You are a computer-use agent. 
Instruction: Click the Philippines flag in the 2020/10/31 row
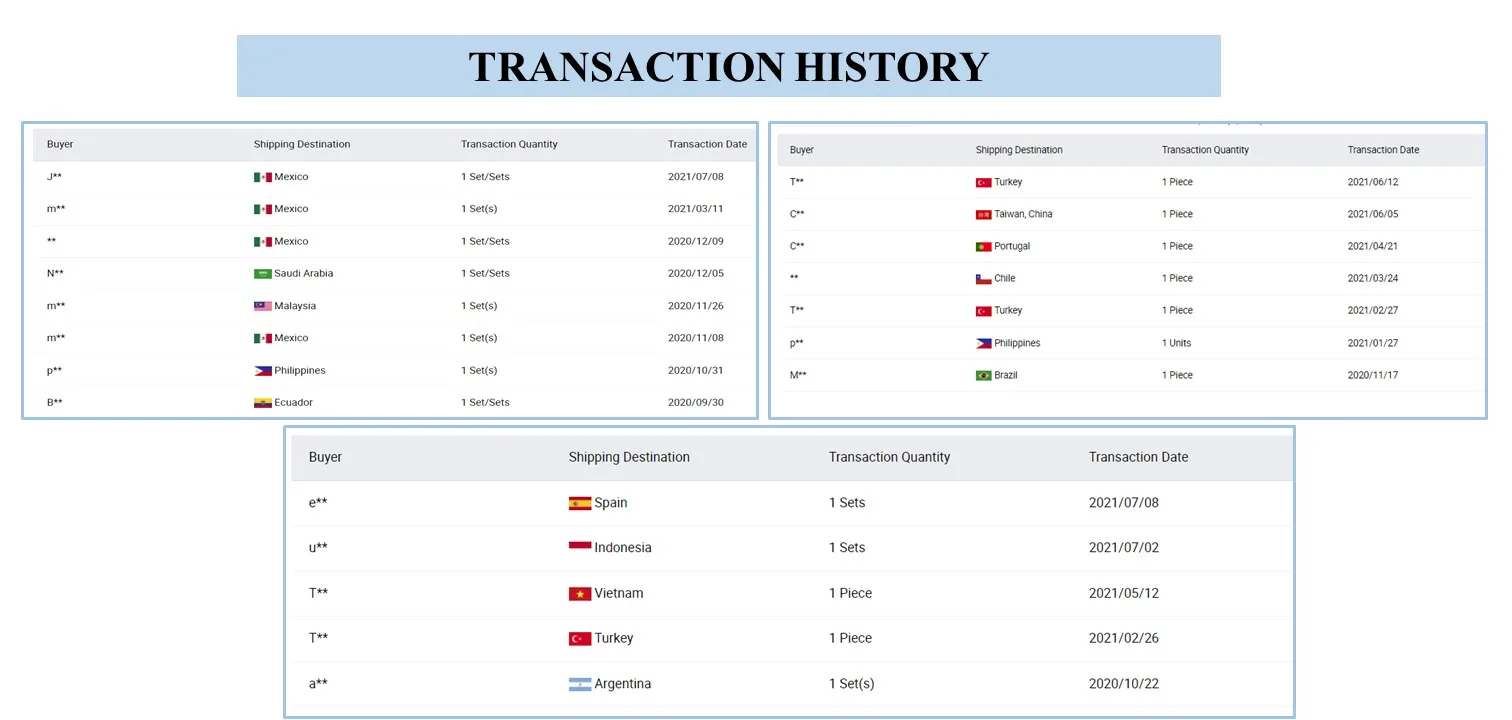(x=263, y=370)
